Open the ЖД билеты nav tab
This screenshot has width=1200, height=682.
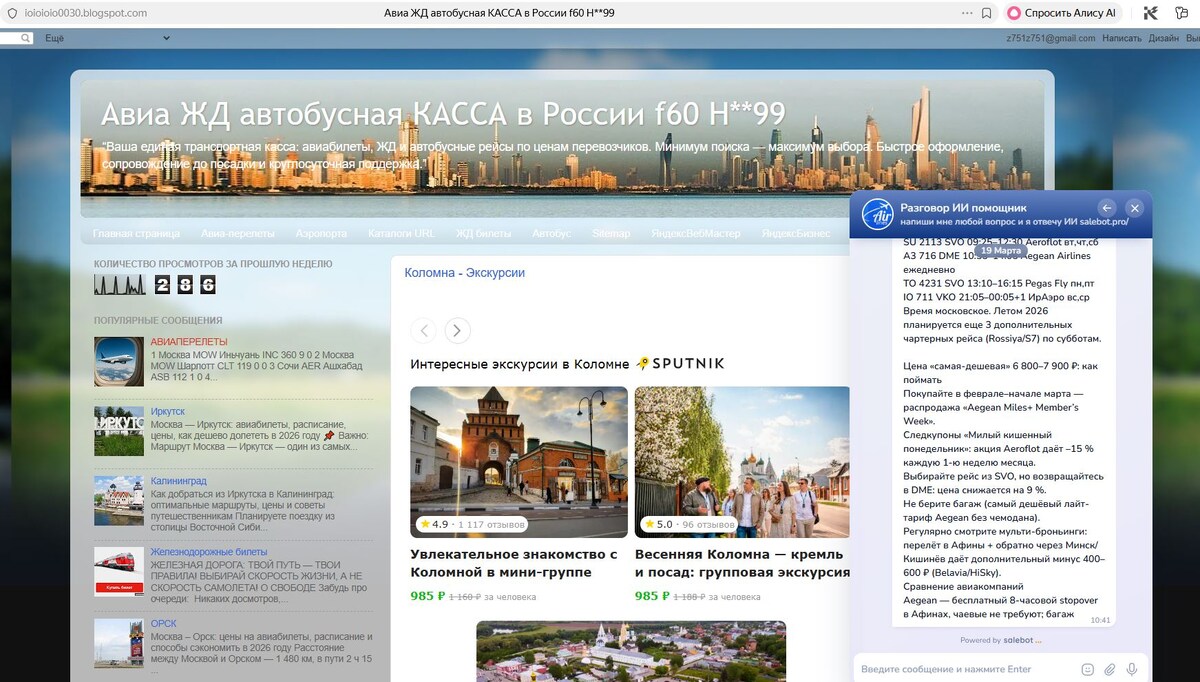click(x=483, y=233)
